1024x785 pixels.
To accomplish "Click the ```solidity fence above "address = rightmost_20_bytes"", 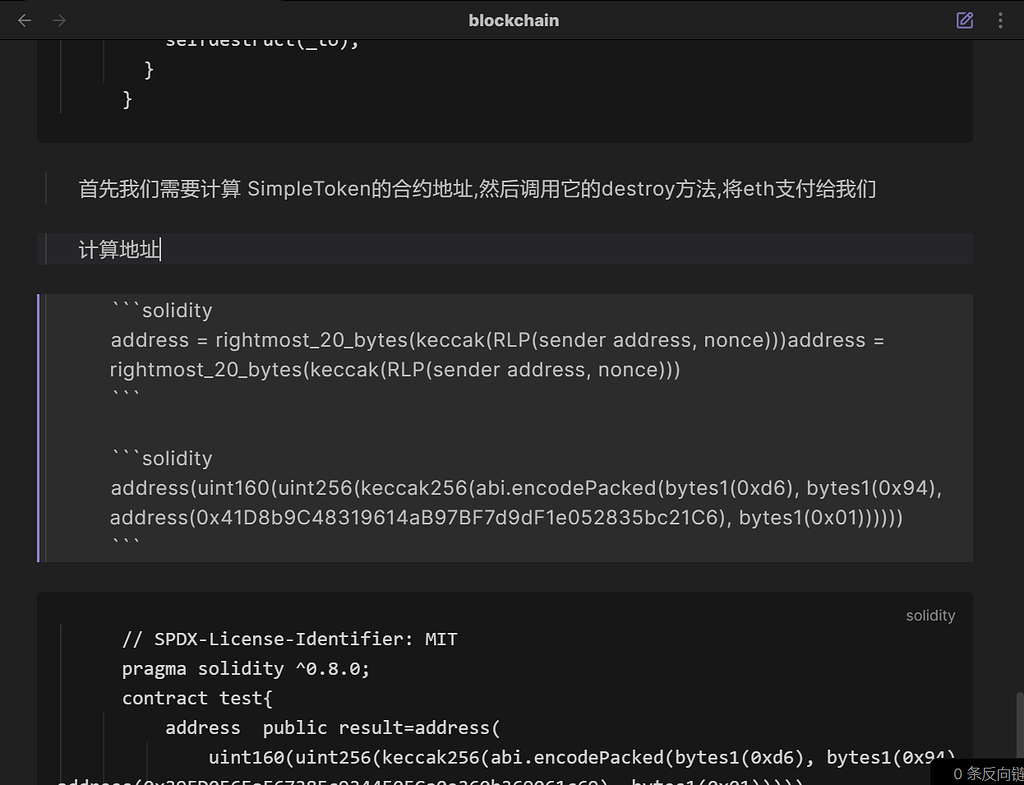I will click(x=161, y=310).
